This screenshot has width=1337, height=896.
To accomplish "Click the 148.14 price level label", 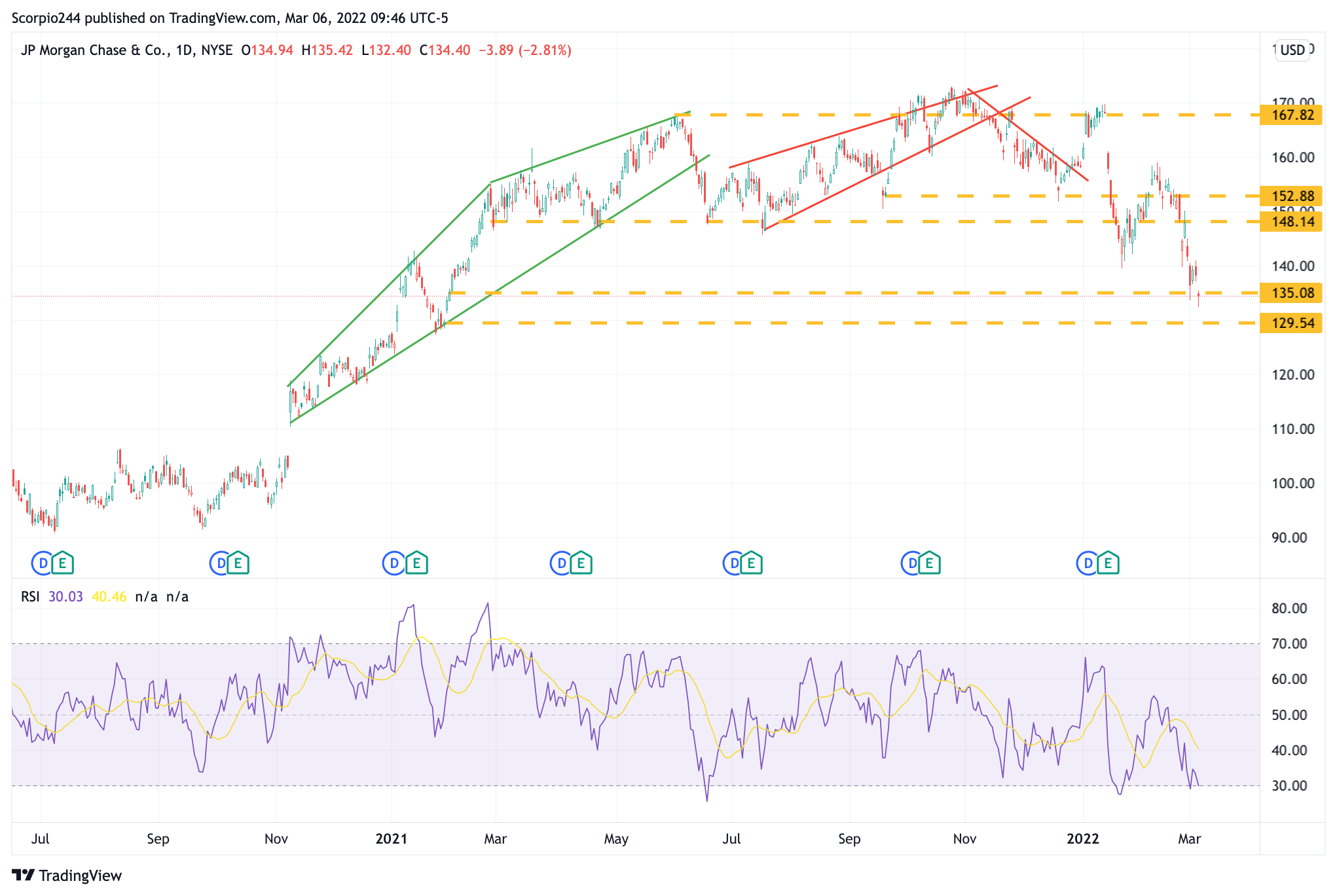I will click(x=1292, y=222).
